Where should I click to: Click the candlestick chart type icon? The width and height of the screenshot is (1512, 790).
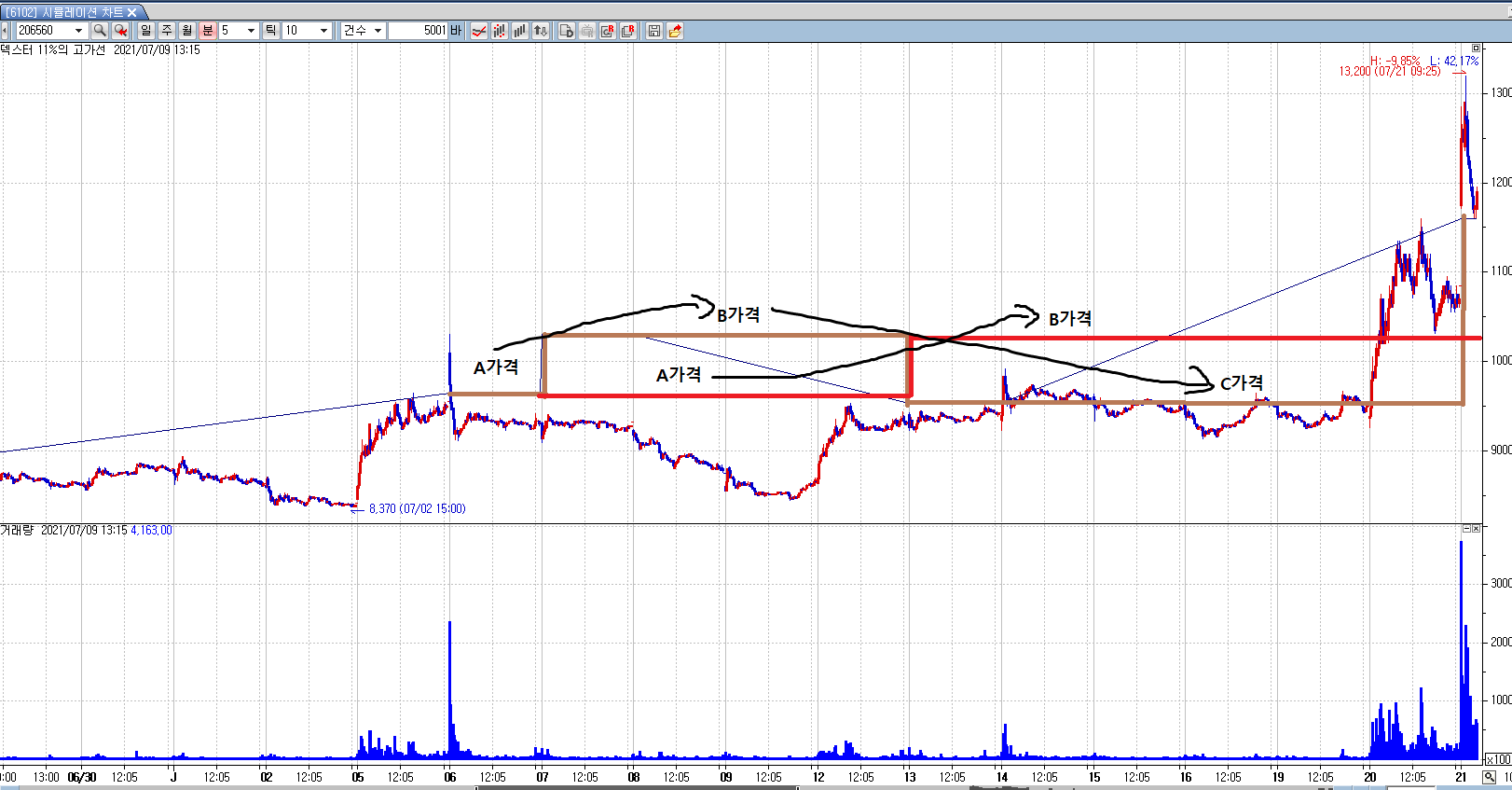[x=500, y=31]
